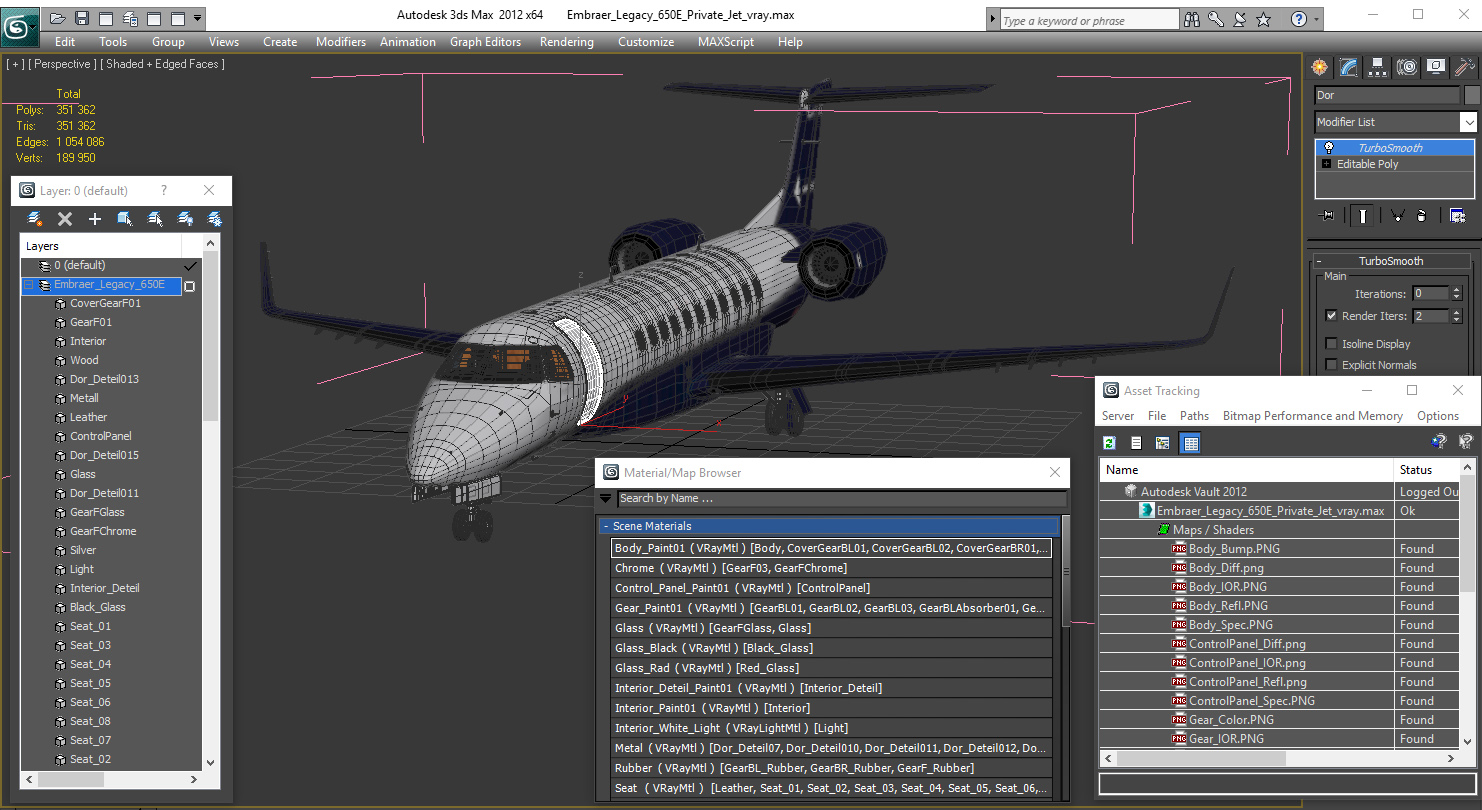Enable Explicit Normals checkbox

pos(1331,365)
